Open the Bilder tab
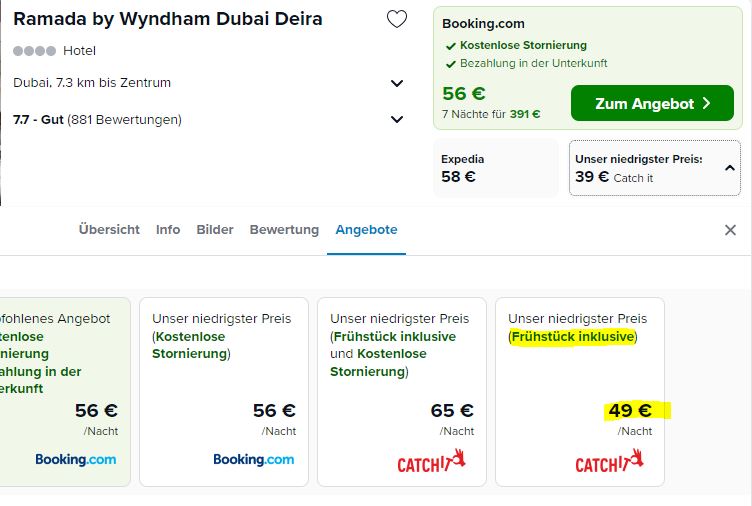Viewport: 752px width, 506px height. click(x=215, y=230)
